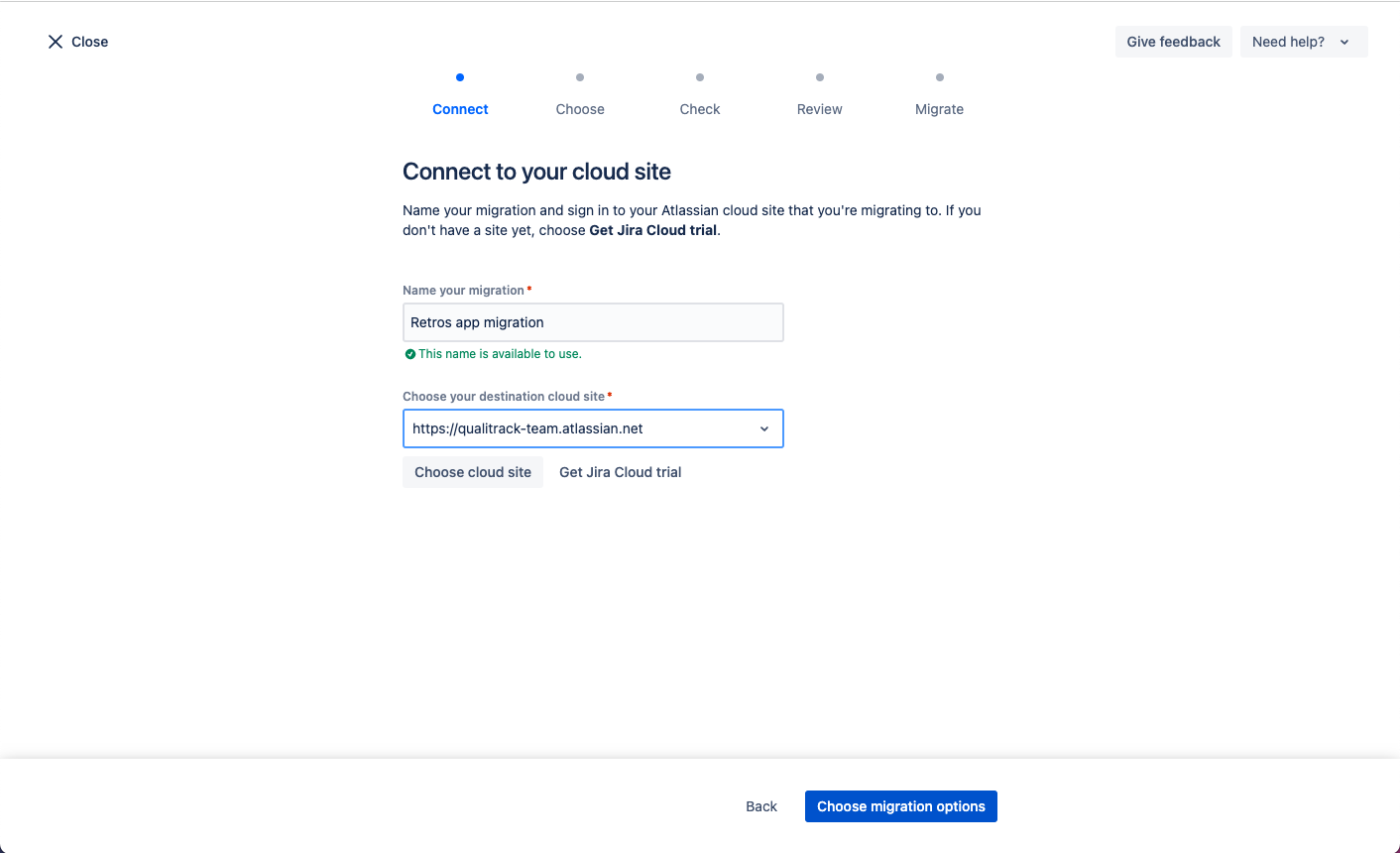Select the Migrate step label
1400x853 pixels.
click(x=939, y=109)
